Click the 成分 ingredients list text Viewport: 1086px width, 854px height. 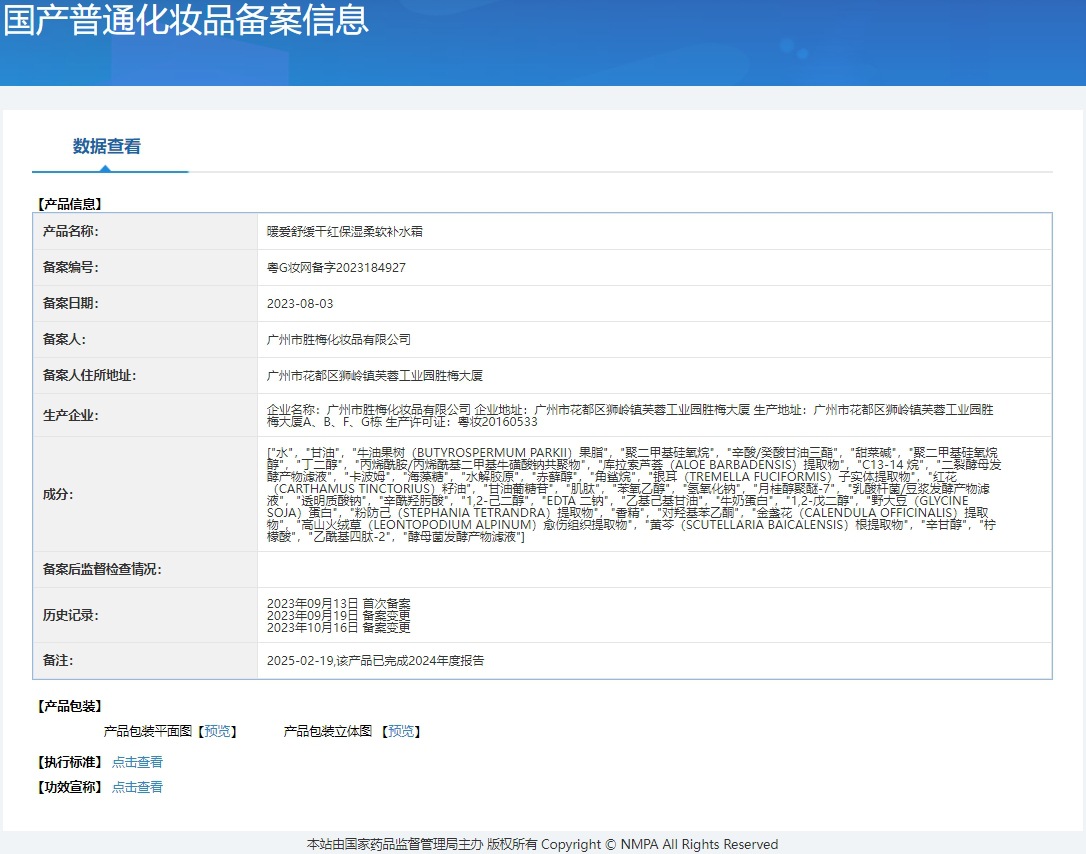click(x=634, y=494)
